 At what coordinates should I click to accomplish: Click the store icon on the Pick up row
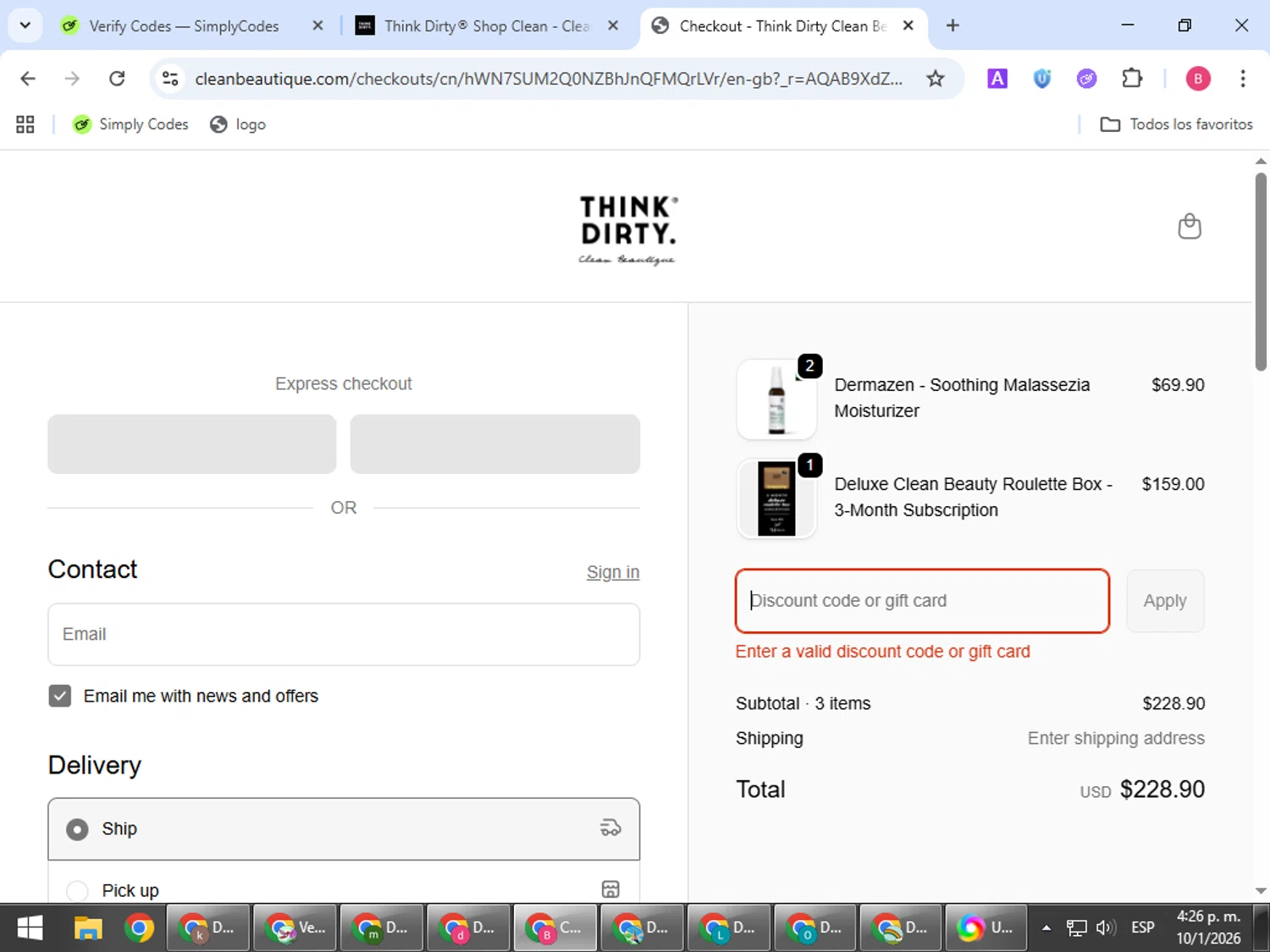tap(610, 889)
